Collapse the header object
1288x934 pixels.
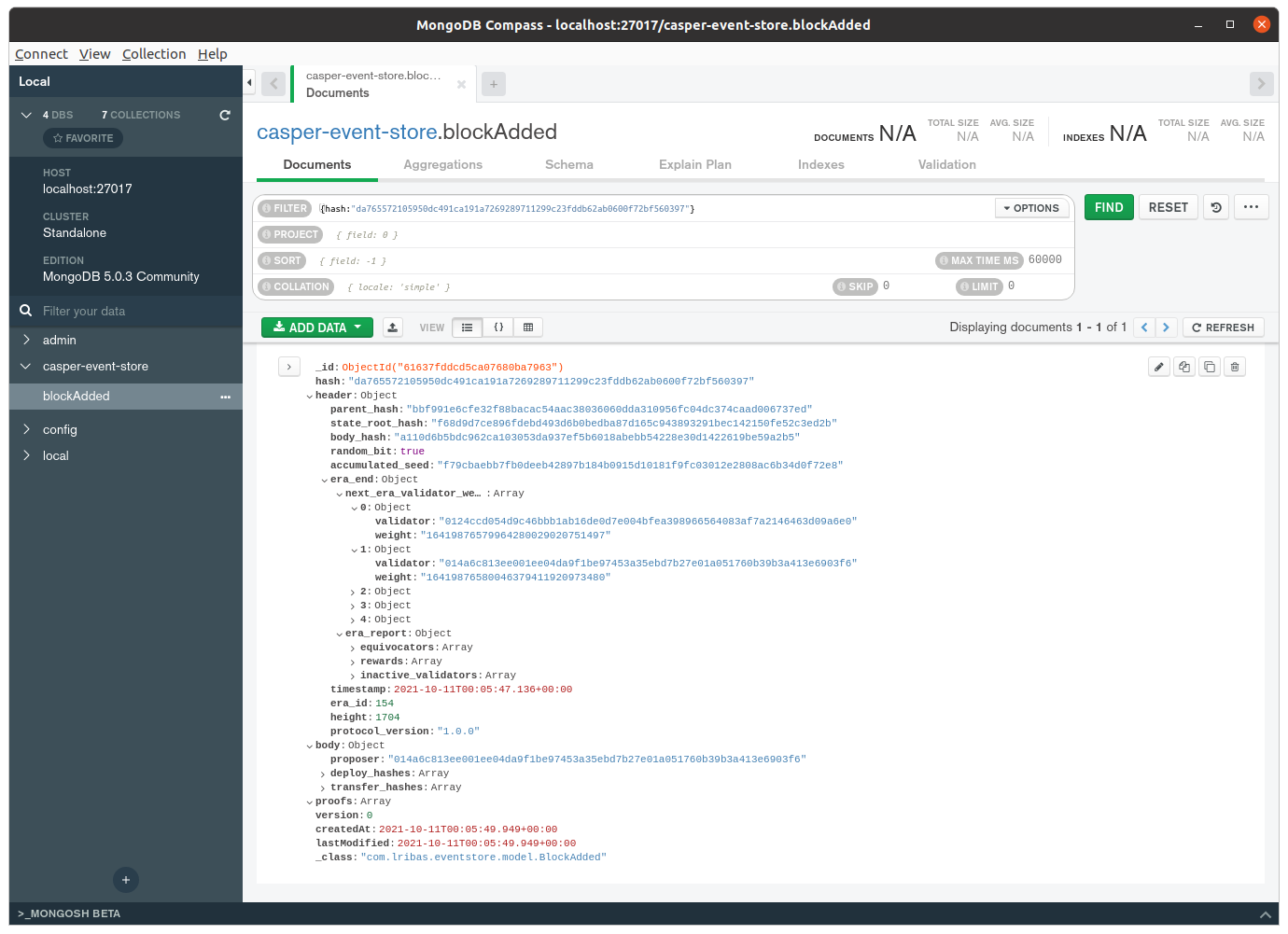coord(309,397)
